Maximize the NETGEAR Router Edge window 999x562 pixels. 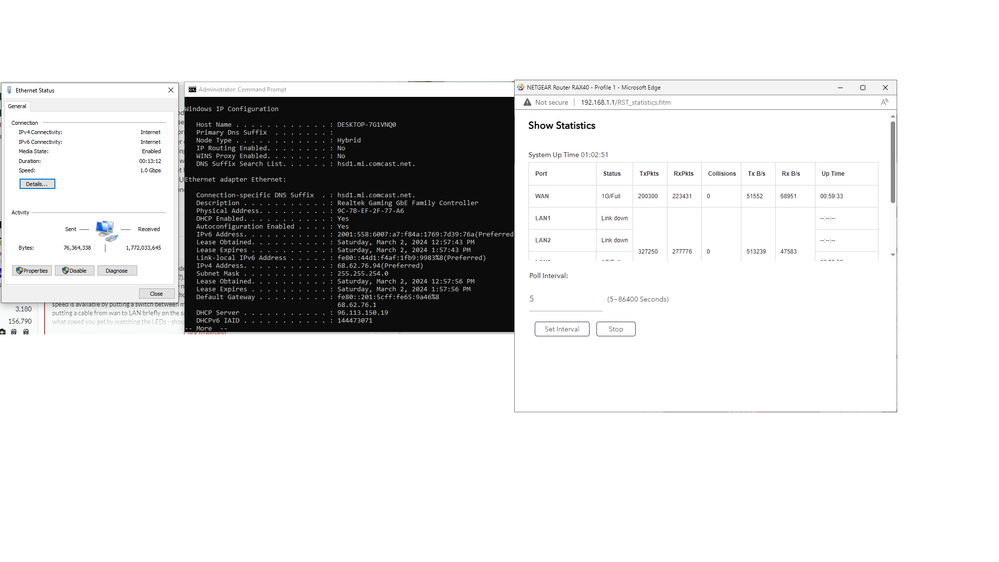863,87
